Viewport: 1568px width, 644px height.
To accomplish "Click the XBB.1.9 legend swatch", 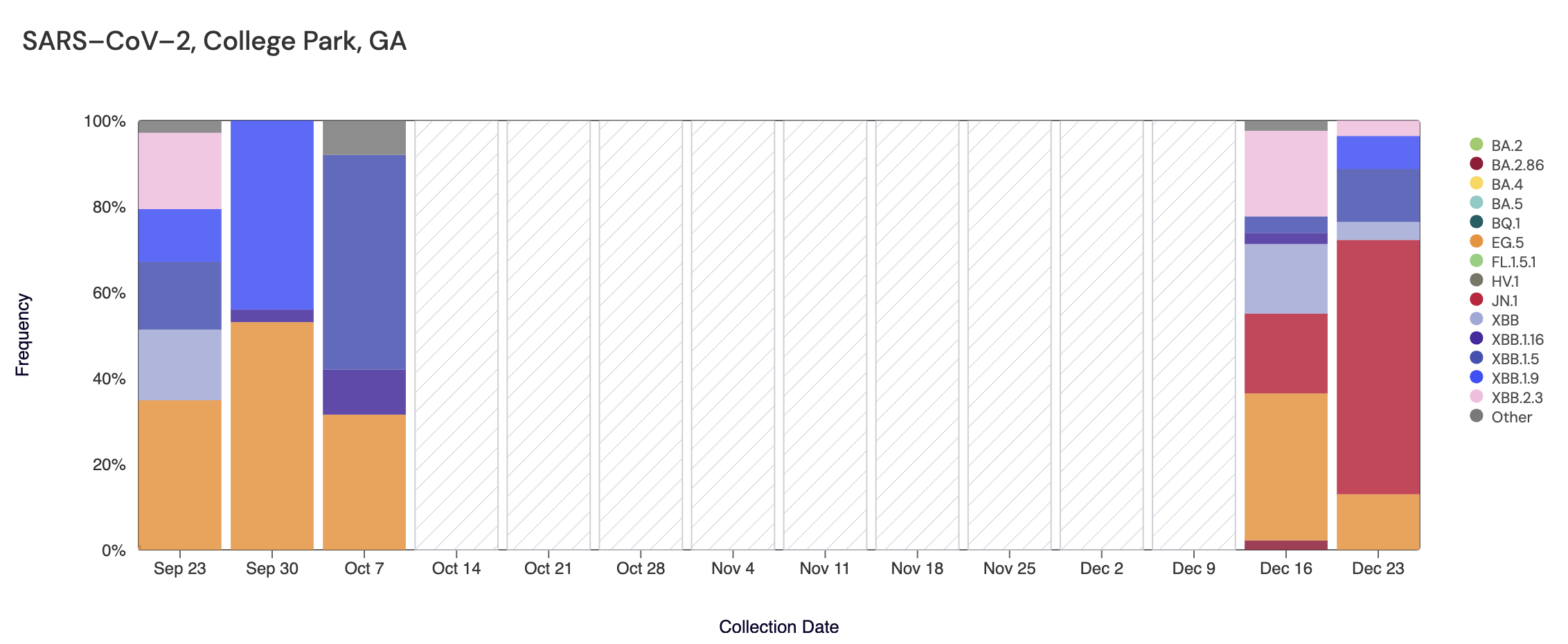I will click(1477, 378).
